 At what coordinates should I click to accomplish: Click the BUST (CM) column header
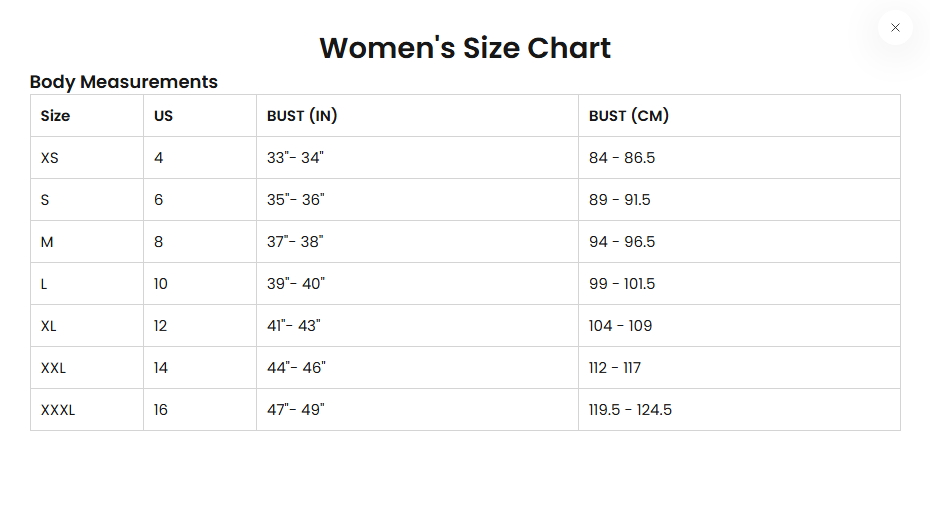click(629, 116)
